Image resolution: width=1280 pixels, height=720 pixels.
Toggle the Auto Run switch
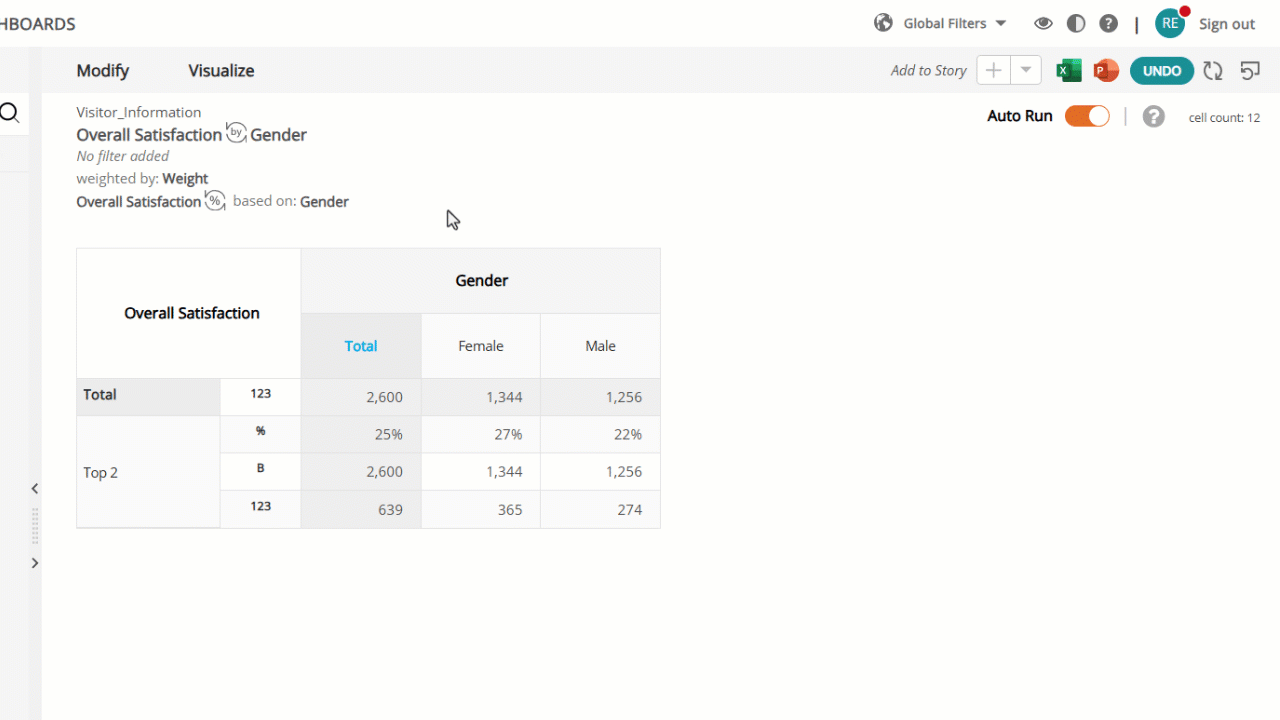[x=1087, y=116]
